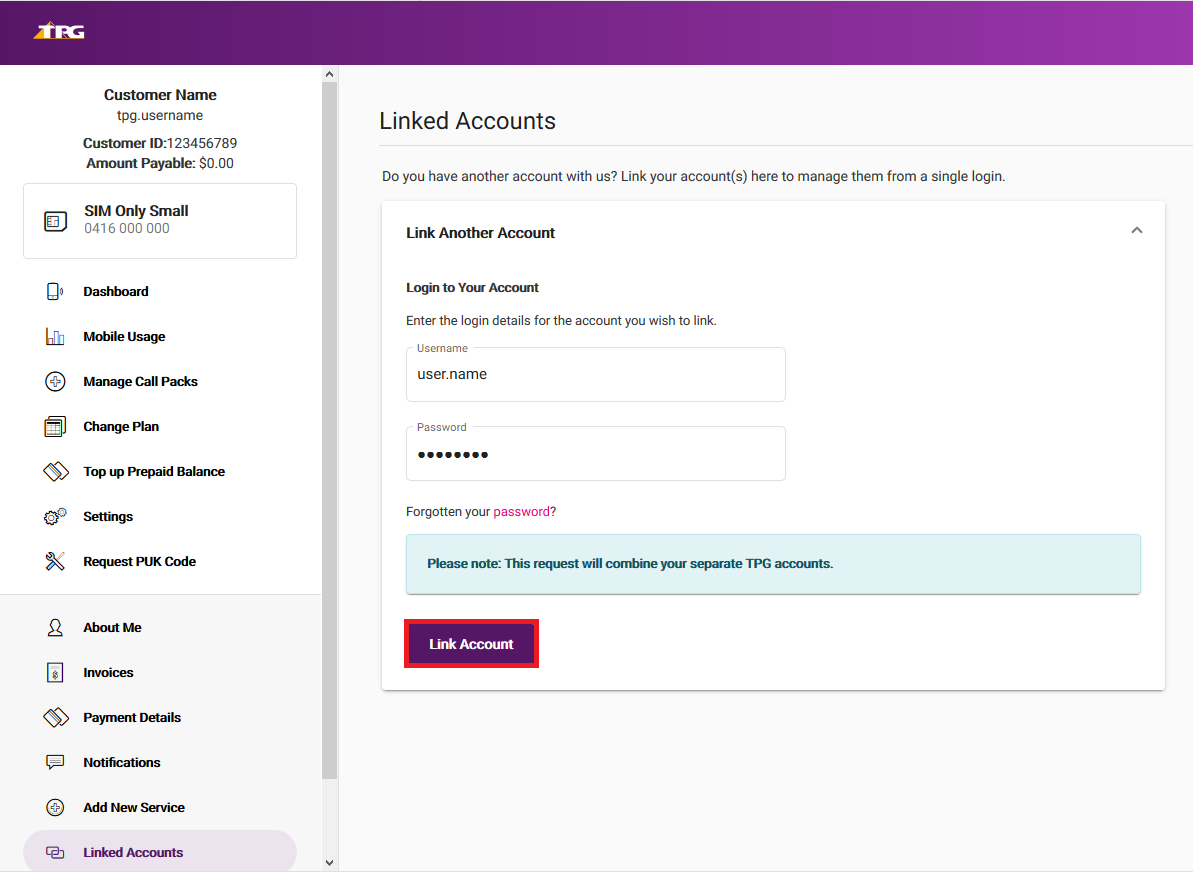Click the TPG logo in the header
Image resolution: width=1193 pixels, height=883 pixels.
pos(57,31)
